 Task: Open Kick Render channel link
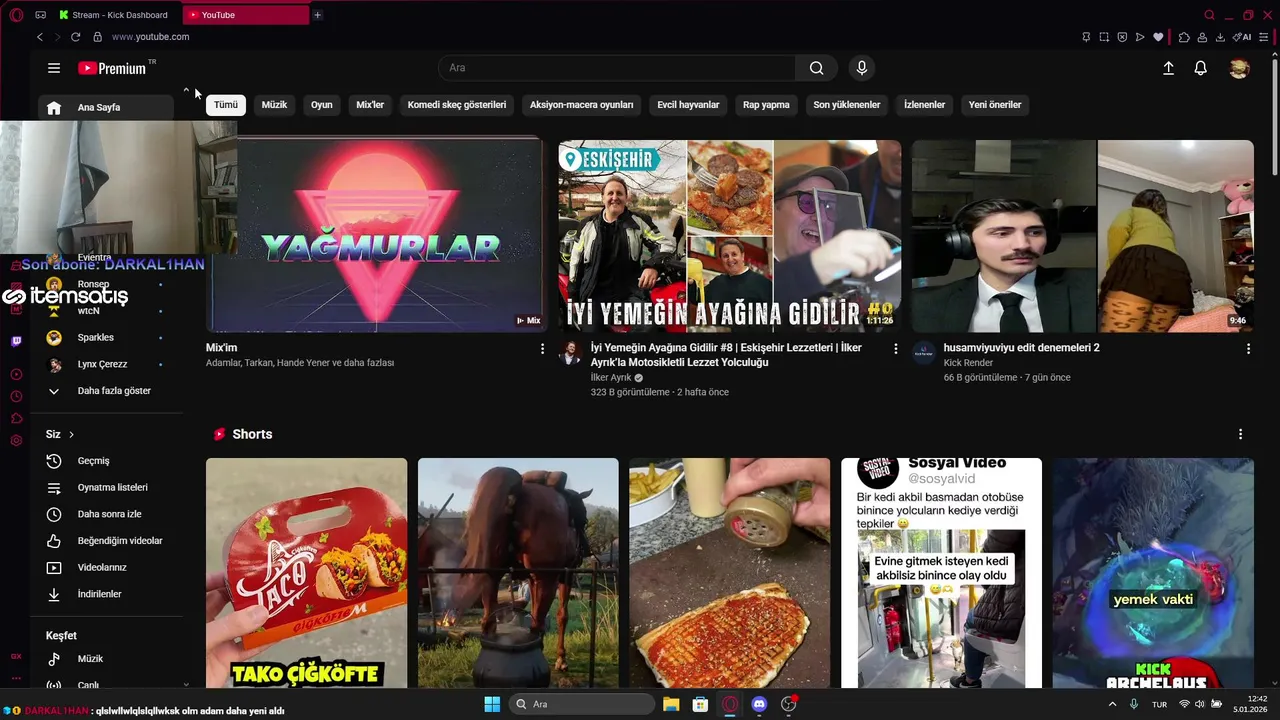coord(968,363)
